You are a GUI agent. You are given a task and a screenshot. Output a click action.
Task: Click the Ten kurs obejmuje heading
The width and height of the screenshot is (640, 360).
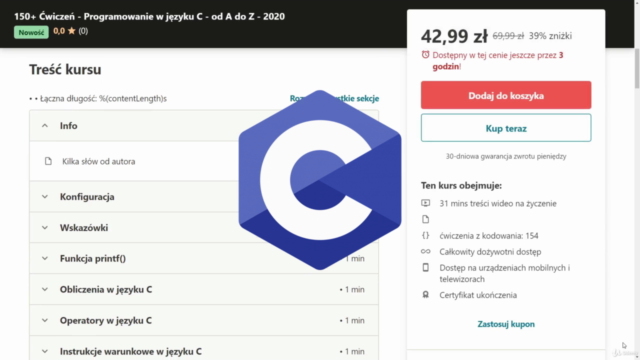pos(461,185)
